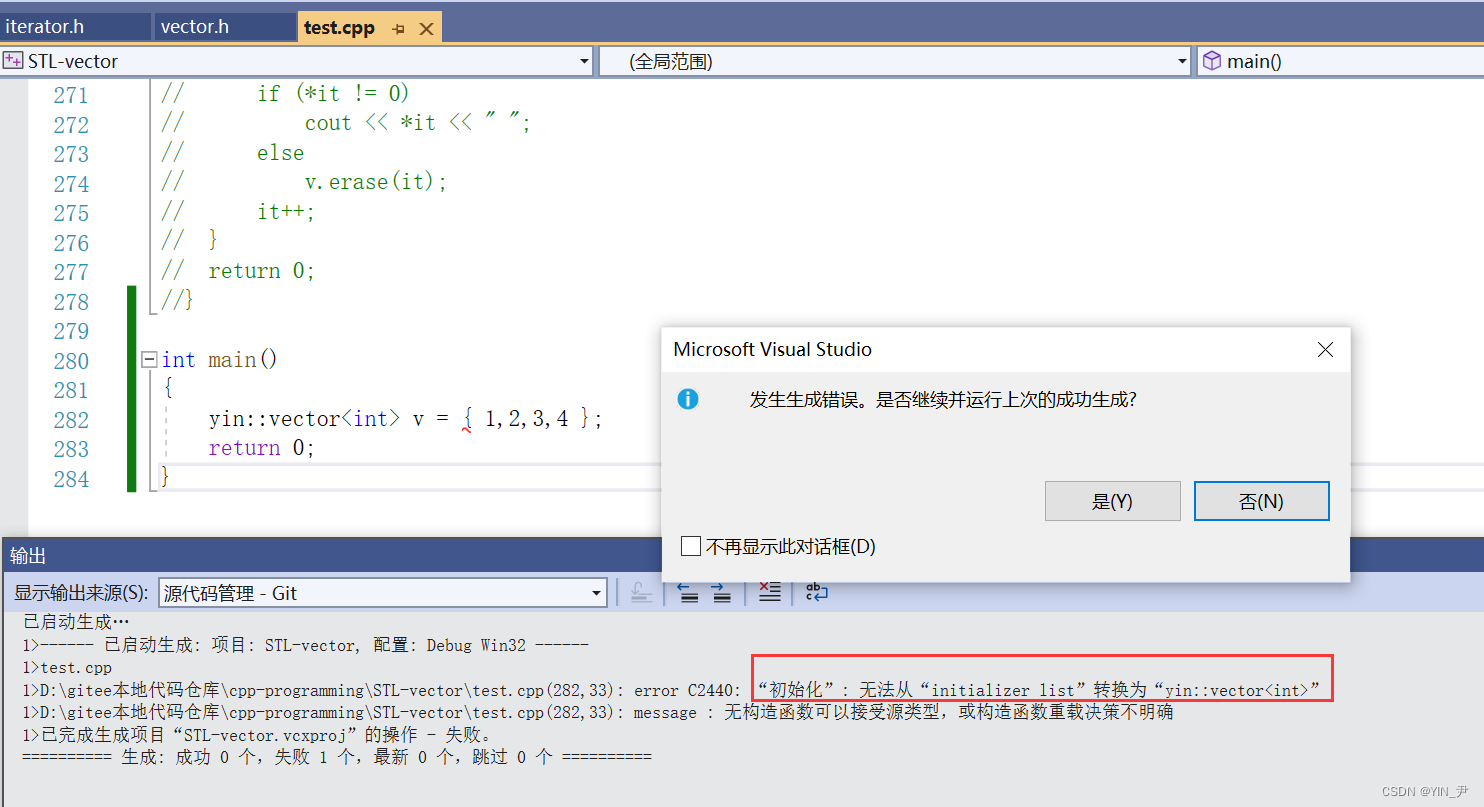Check the '不再显示此对话框' checkbox
This screenshot has height=807, width=1484.
(x=691, y=546)
